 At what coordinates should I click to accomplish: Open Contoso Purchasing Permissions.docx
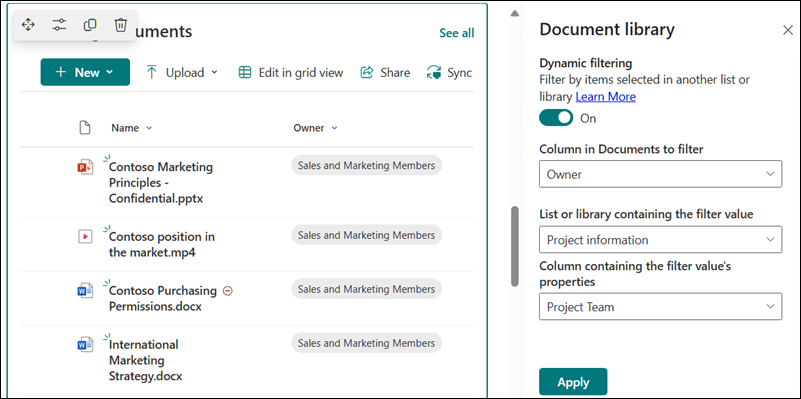click(x=163, y=298)
